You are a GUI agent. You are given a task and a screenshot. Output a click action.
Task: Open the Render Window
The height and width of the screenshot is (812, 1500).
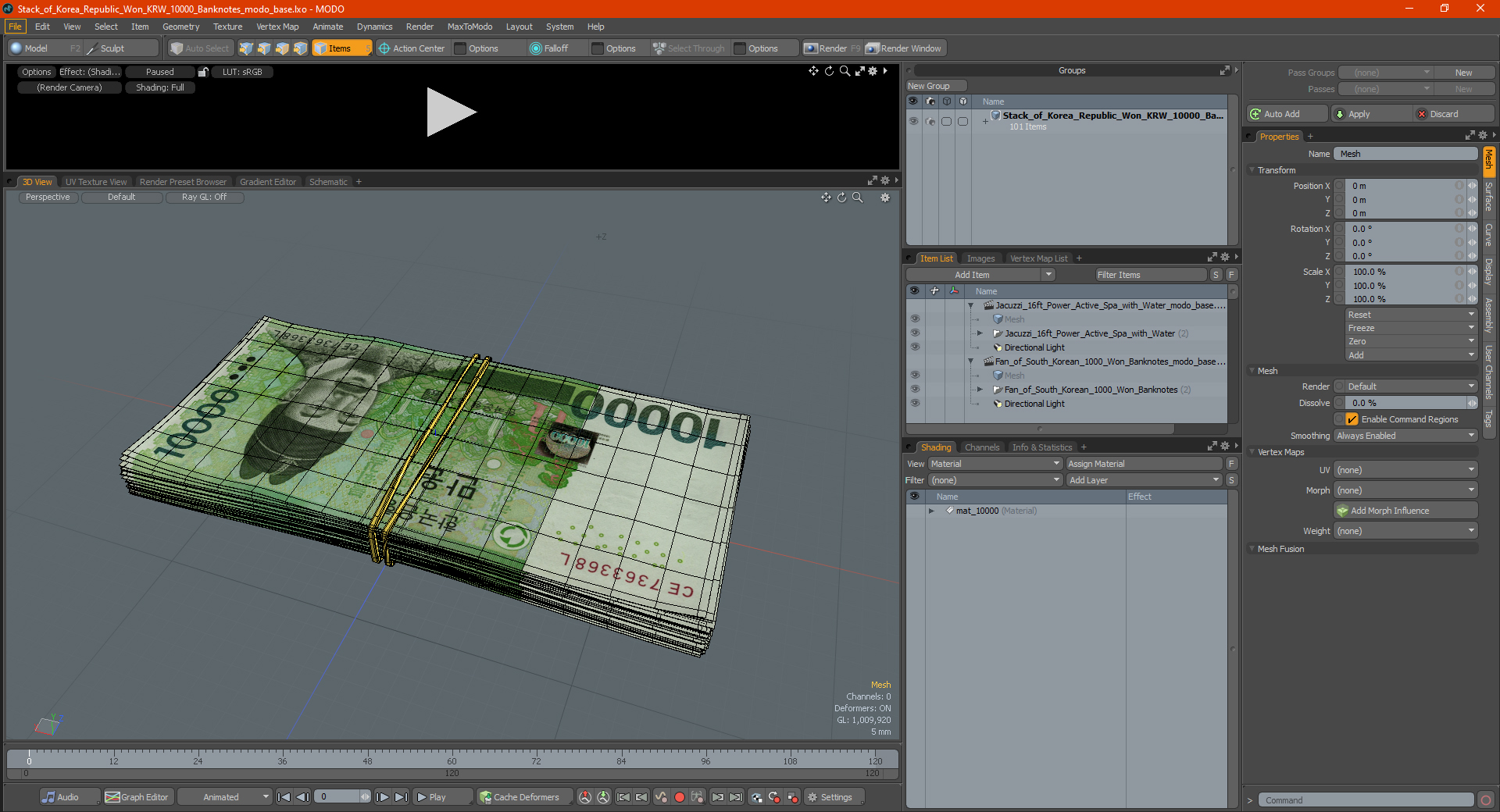point(904,48)
